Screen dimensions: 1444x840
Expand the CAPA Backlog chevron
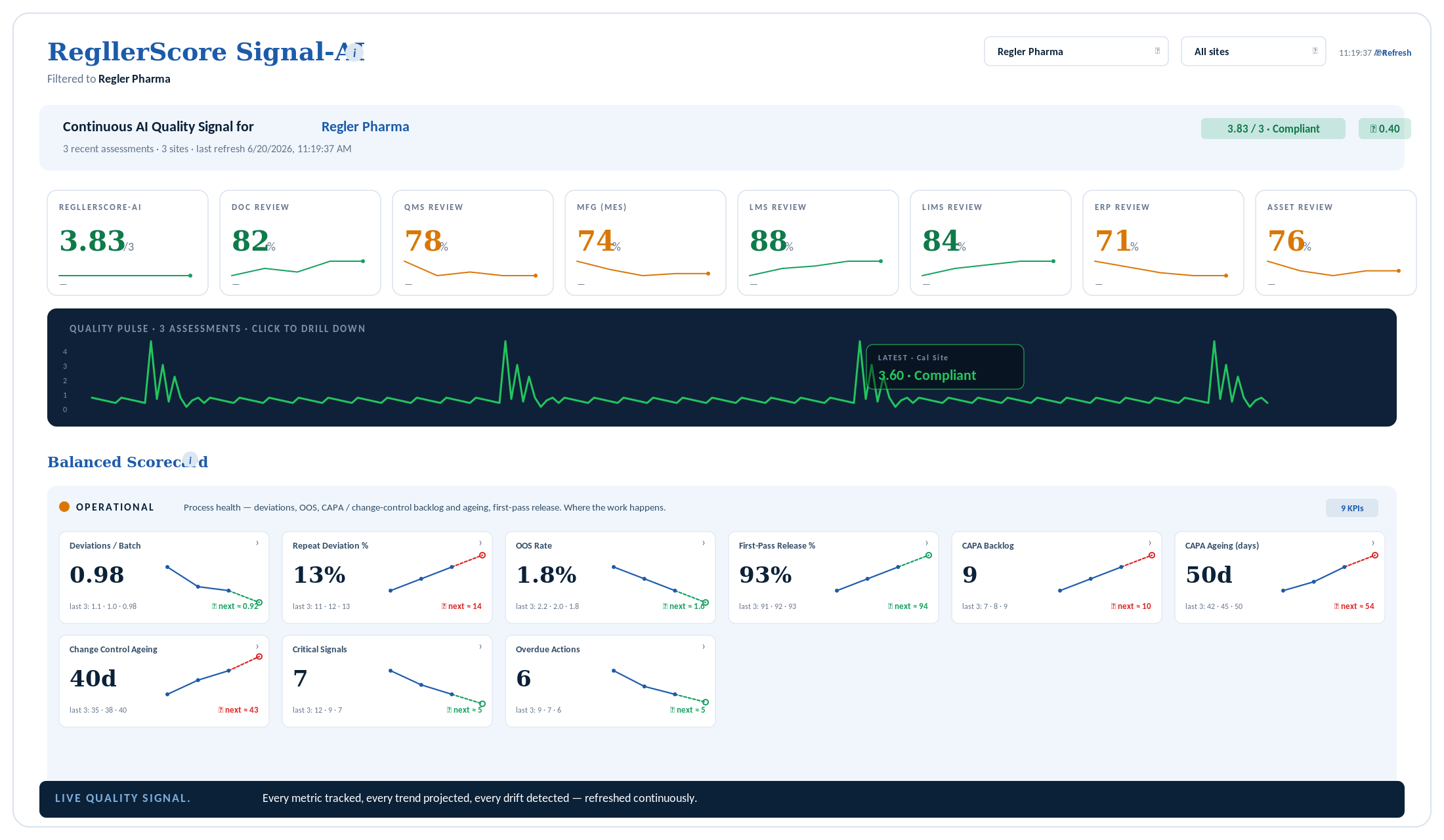tap(1150, 543)
